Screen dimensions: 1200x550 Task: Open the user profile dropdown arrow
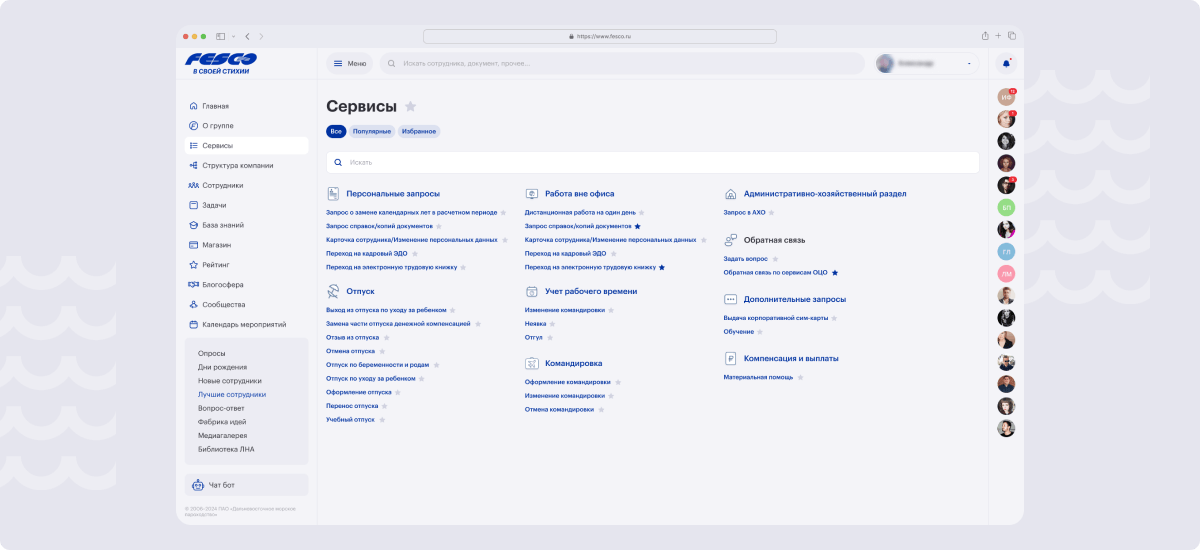coord(969,64)
